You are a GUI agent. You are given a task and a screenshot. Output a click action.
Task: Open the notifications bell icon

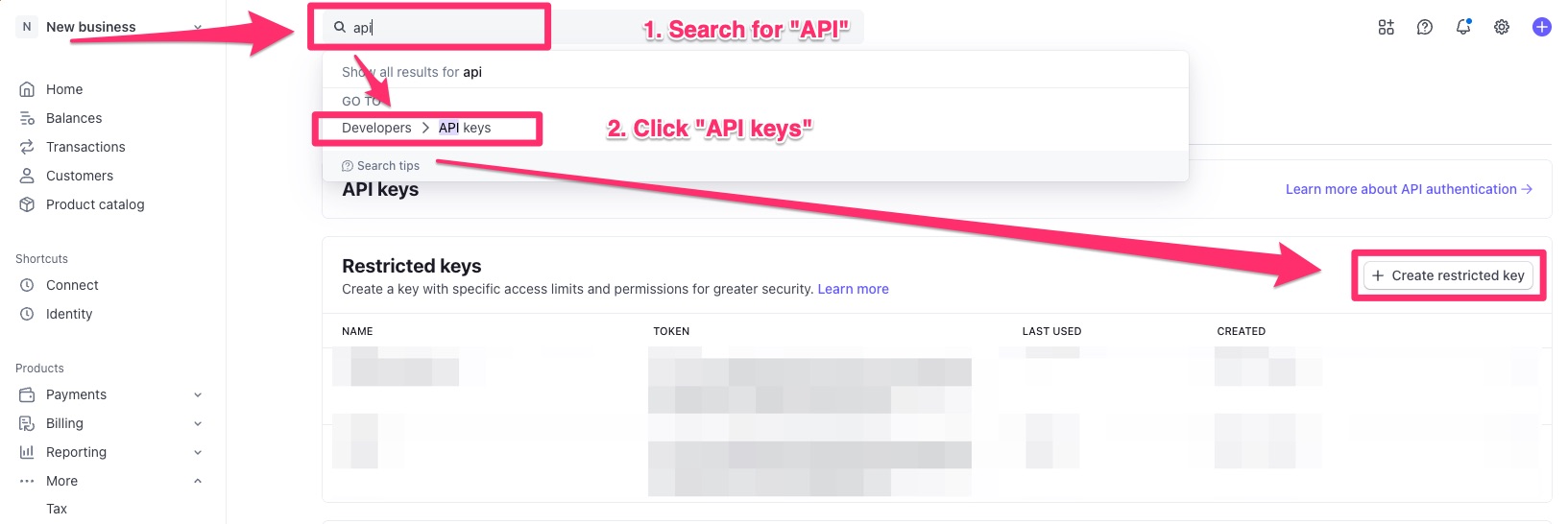point(1463,27)
